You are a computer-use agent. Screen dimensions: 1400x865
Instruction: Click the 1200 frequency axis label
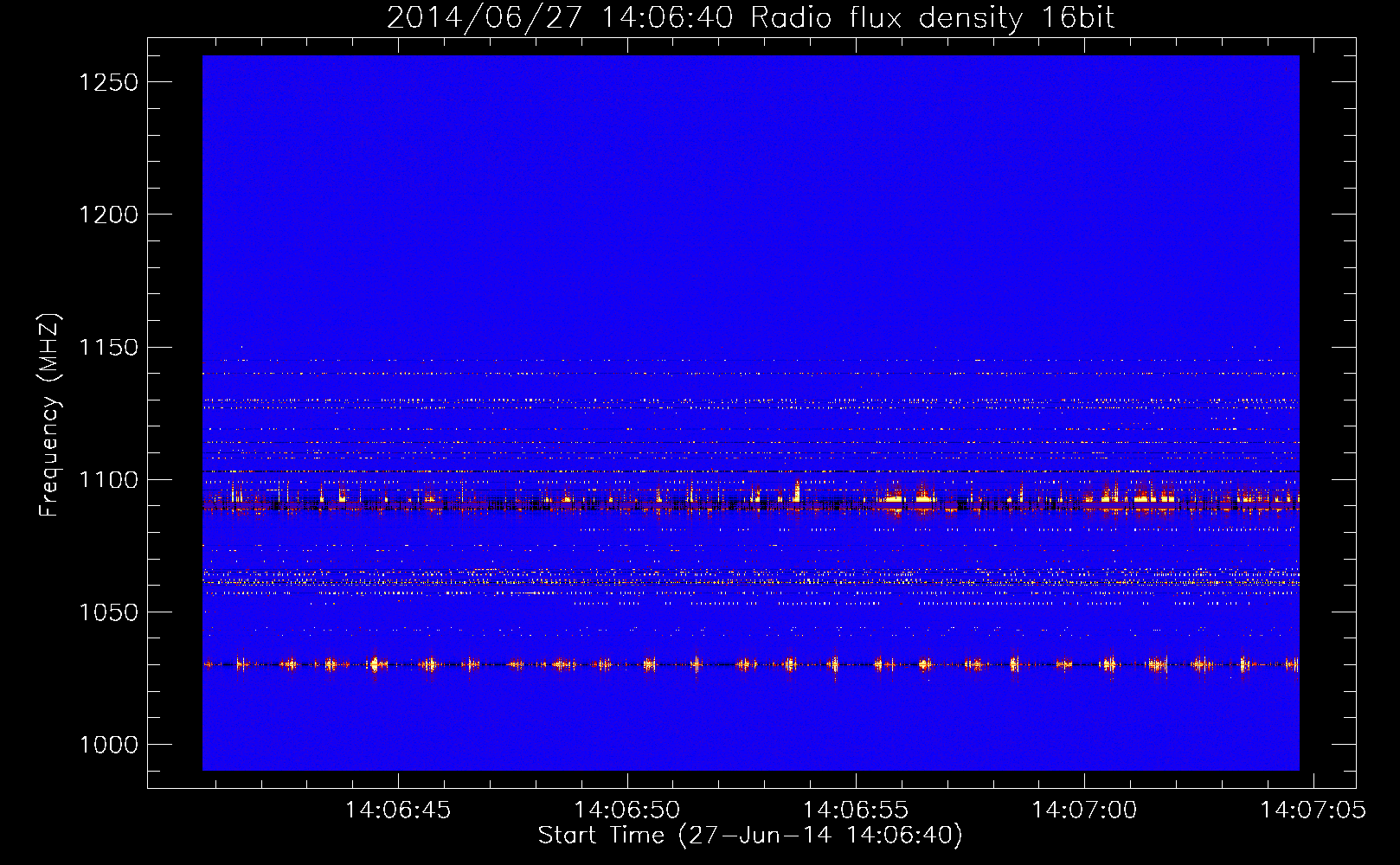[x=108, y=215]
